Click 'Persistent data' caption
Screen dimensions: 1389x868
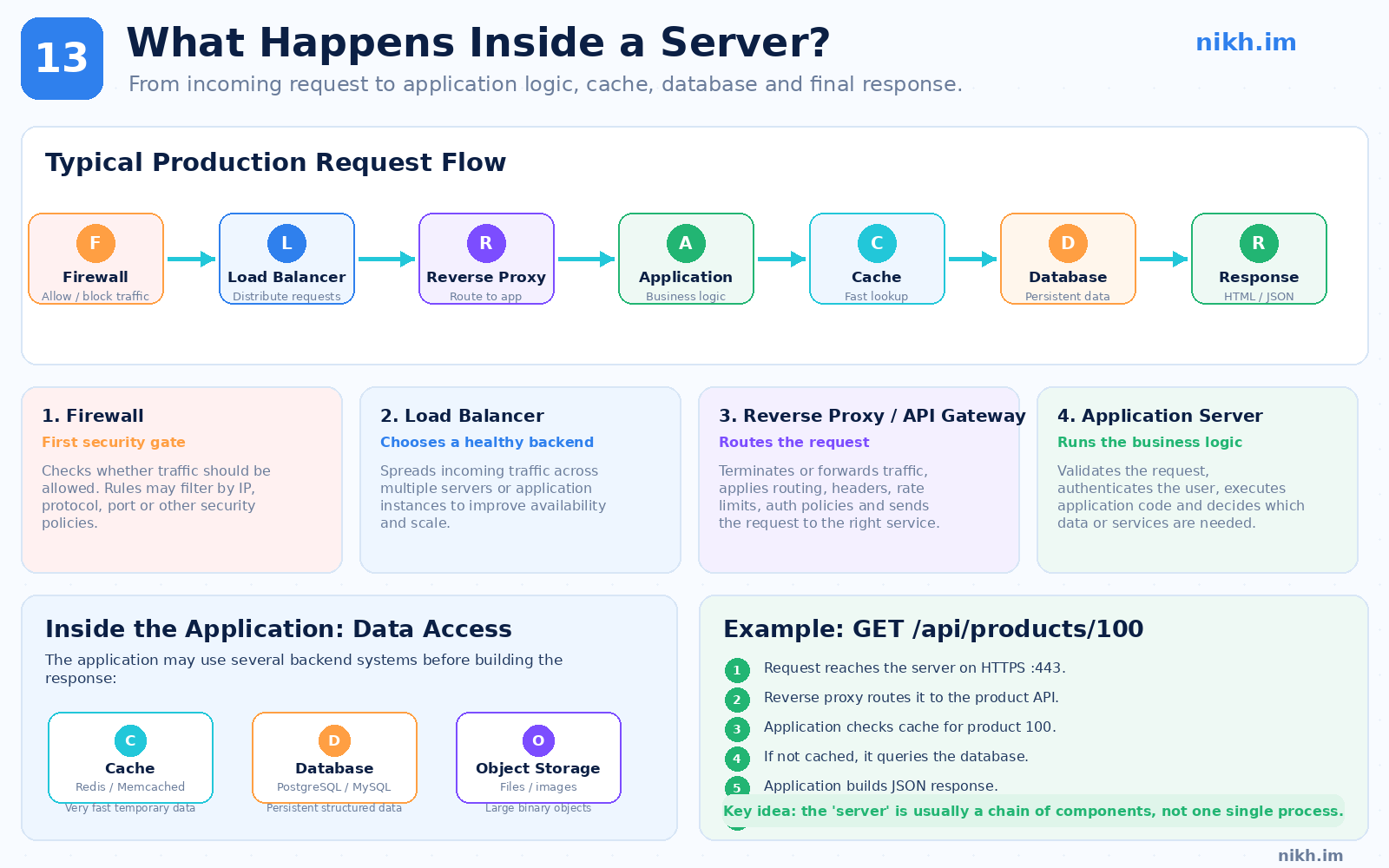pos(1068,296)
